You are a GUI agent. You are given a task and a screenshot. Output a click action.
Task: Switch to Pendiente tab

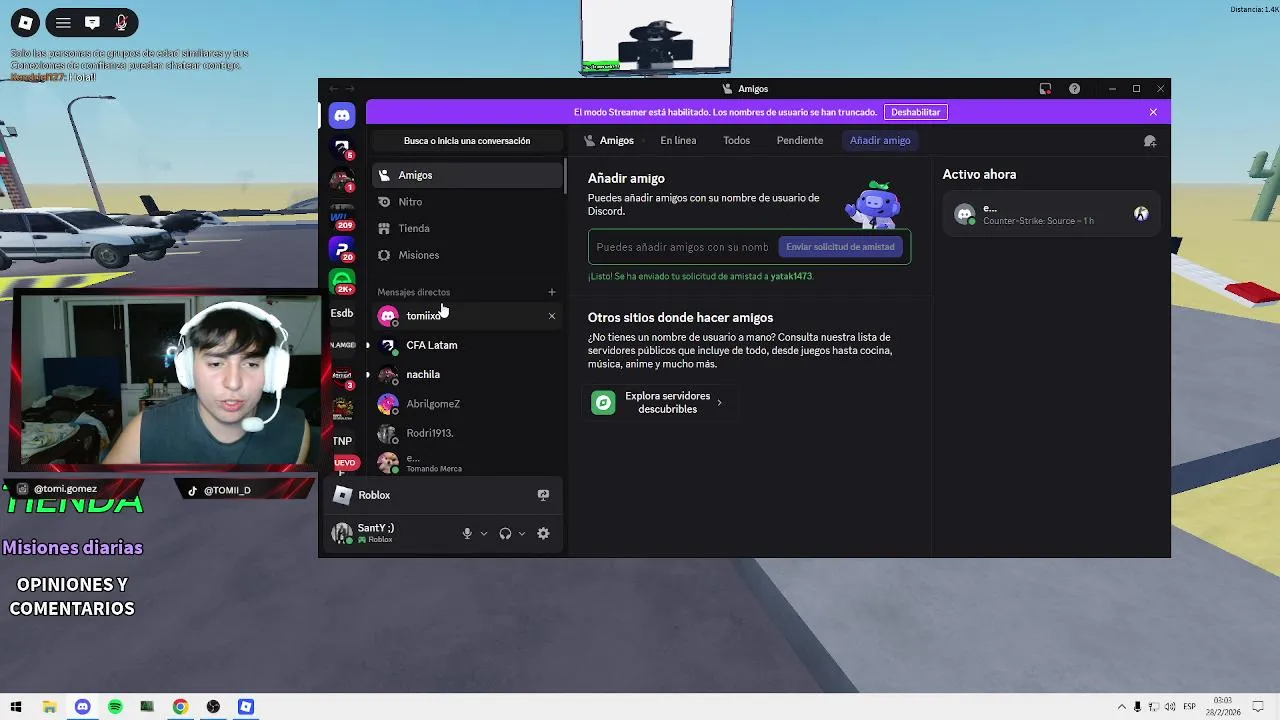(800, 141)
